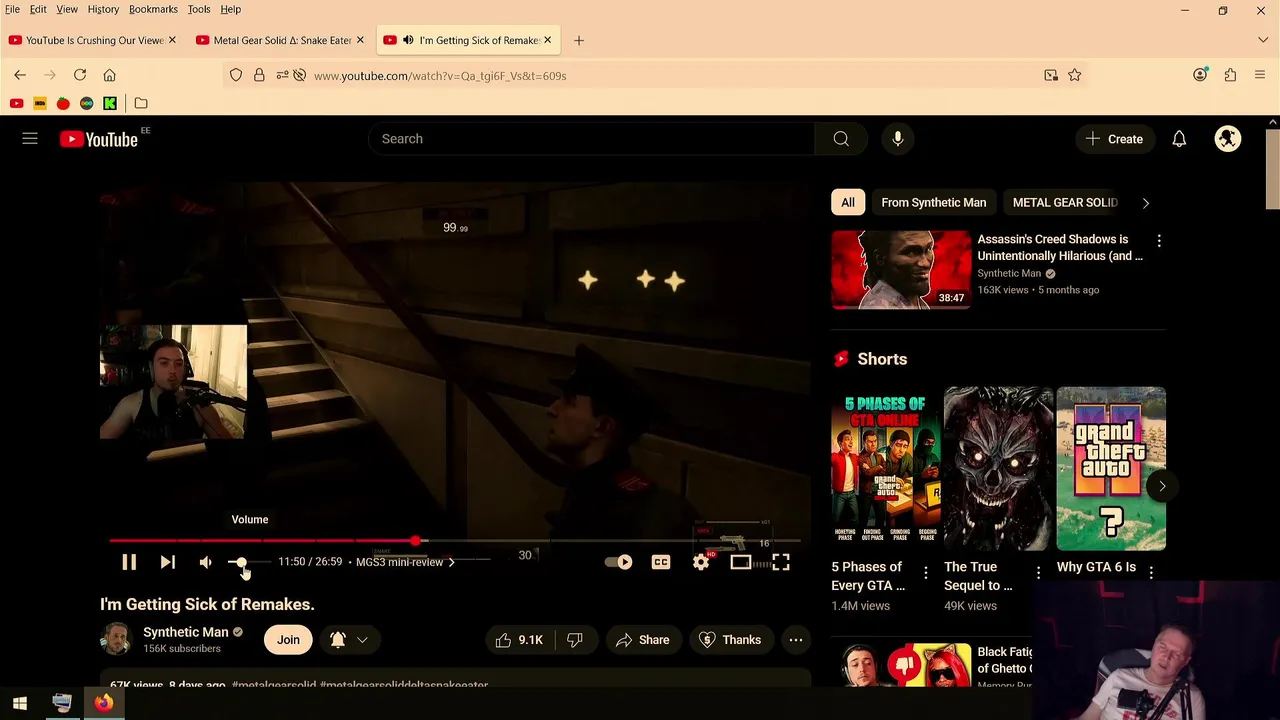Open more actions three-dot menu below the video
The width and height of the screenshot is (1280, 720).
pyautogui.click(x=796, y=640)
